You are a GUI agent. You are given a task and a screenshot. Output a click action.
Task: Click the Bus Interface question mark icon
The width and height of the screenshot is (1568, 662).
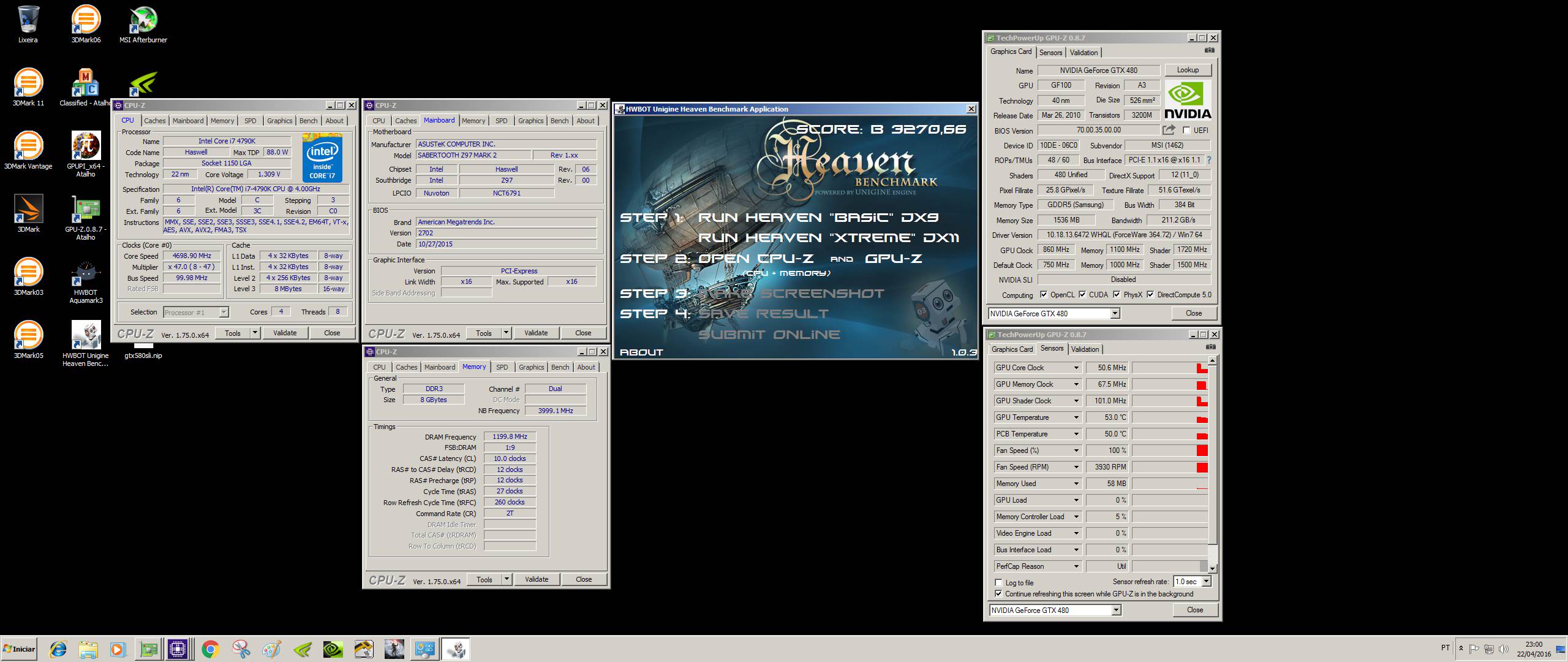tap(1208, 160)
